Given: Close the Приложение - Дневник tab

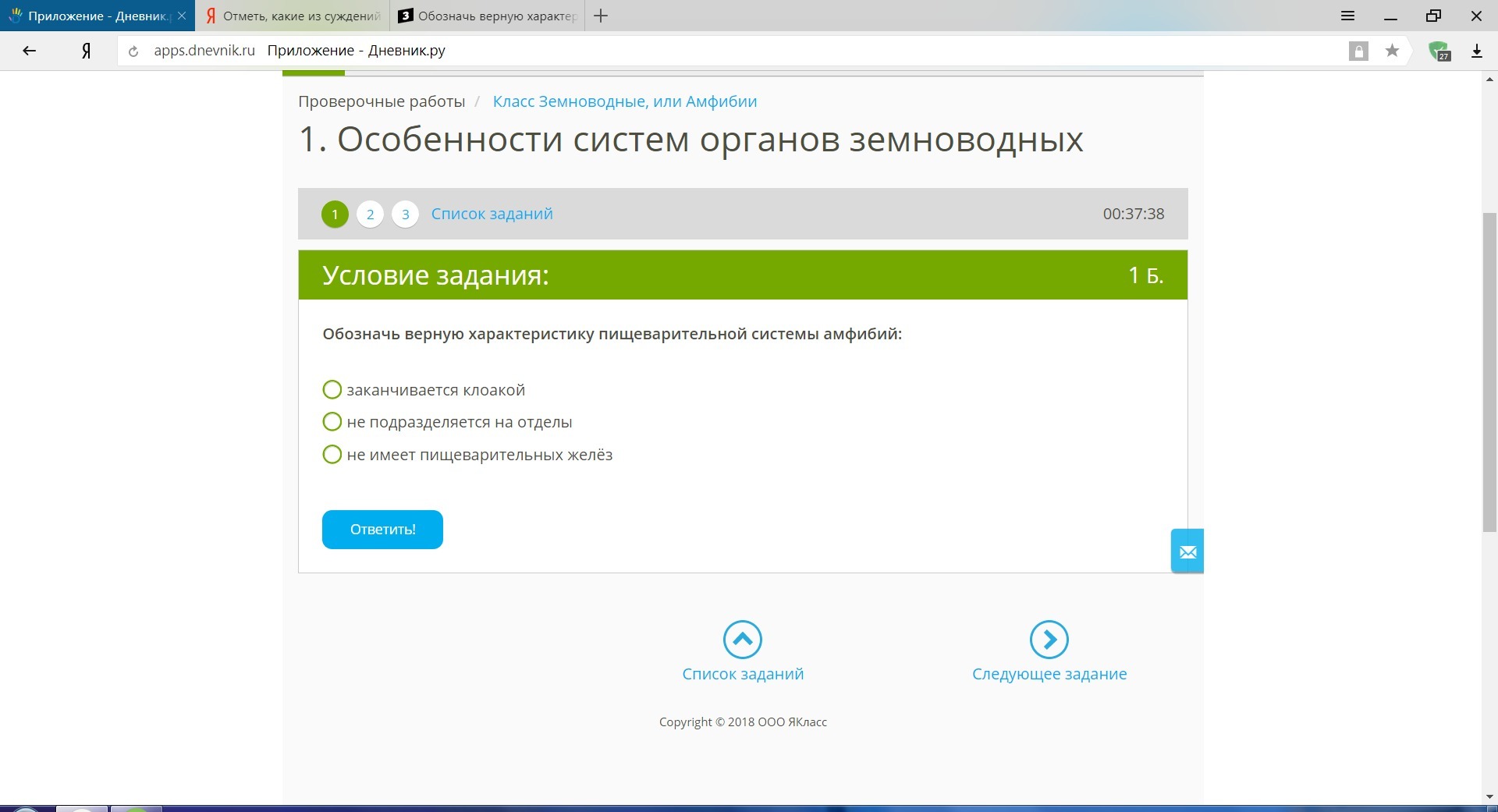Looking at the screenshot, I should pyautogui.click(x=182, y=16).
